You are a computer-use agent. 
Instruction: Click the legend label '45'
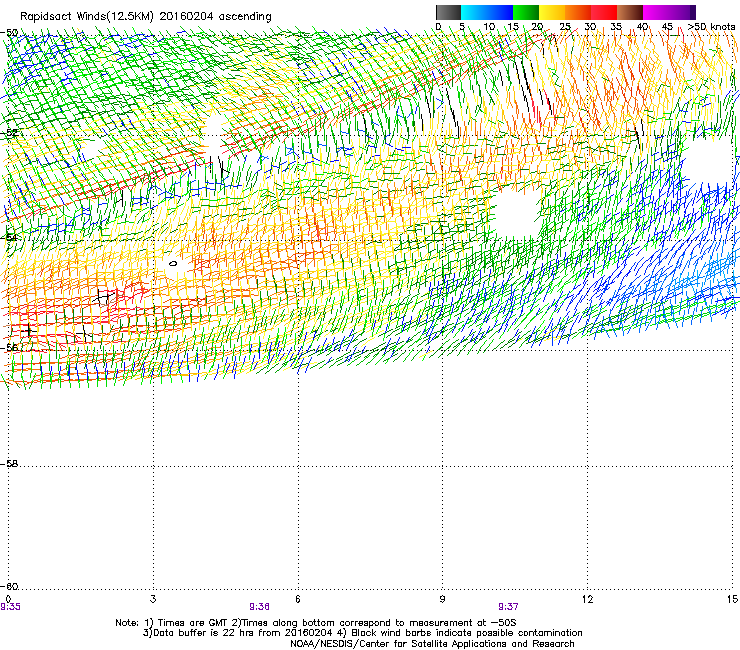tap(667, 27)
